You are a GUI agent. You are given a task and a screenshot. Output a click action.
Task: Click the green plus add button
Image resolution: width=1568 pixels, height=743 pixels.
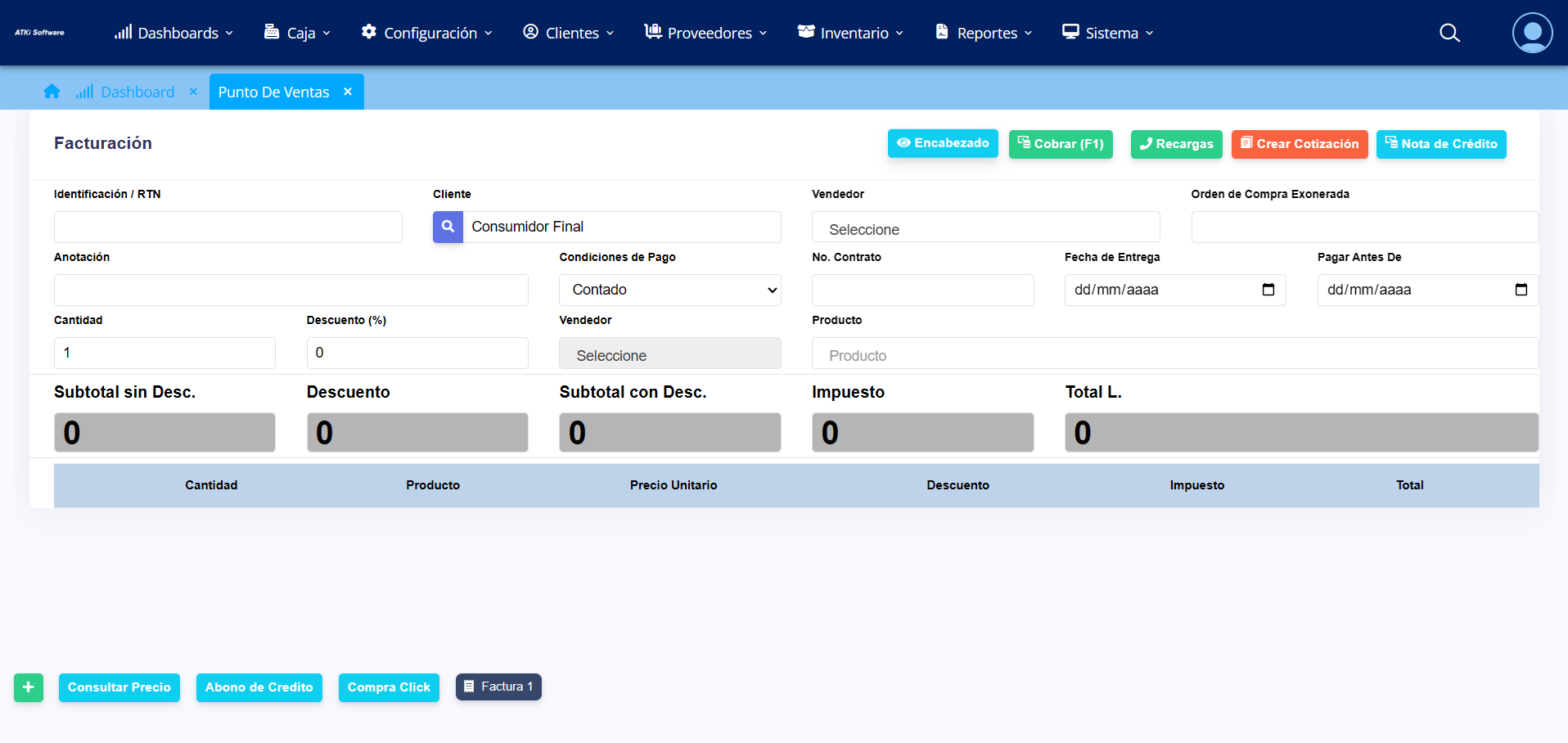[29, 687]
